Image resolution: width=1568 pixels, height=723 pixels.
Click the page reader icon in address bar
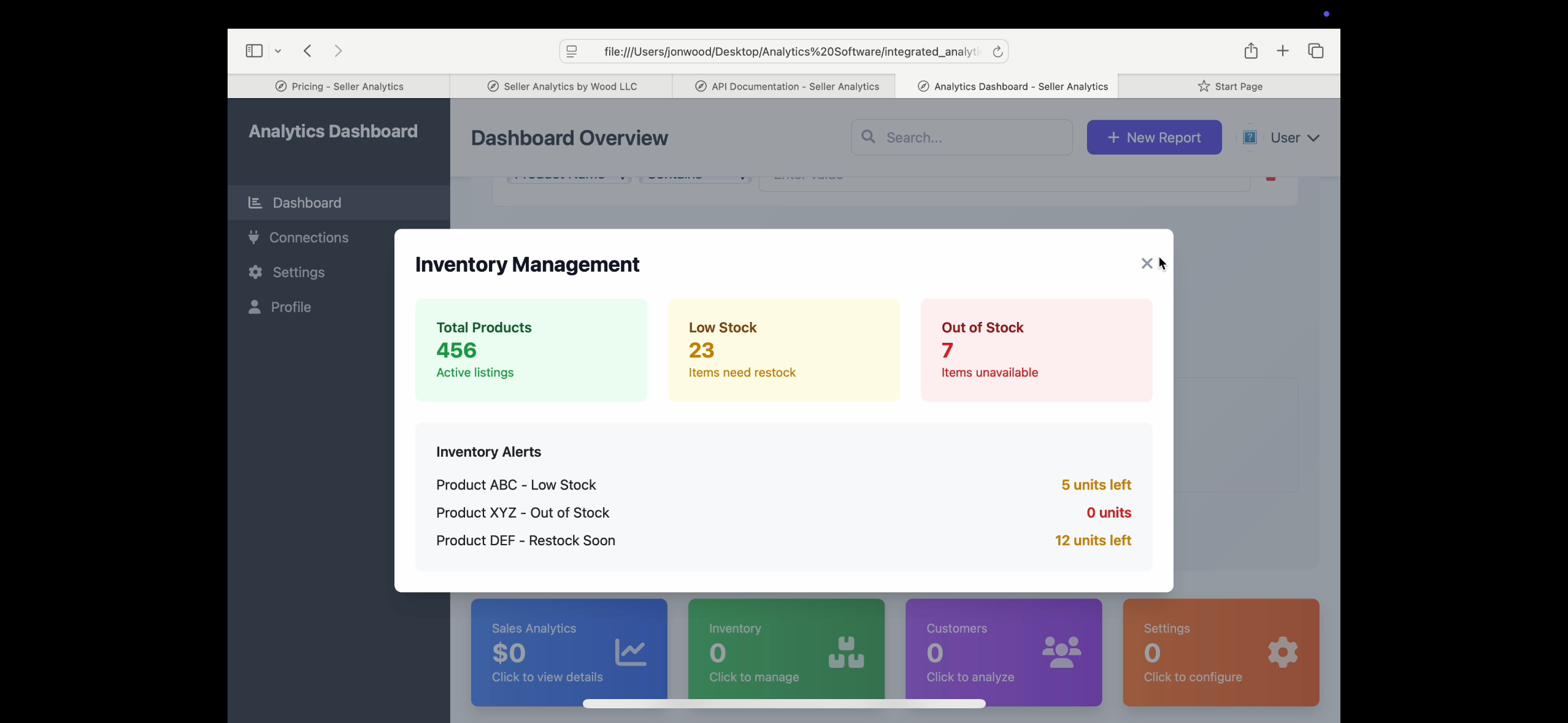pos(572,52)
